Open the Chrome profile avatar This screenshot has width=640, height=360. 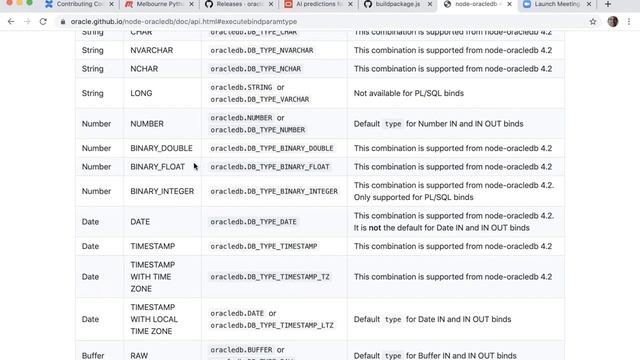pos(613,22)
